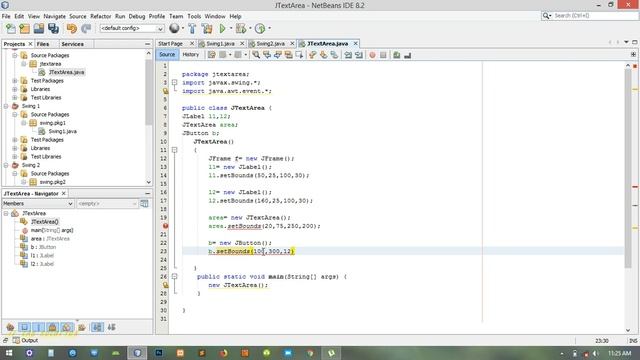The image size is (640, 360).
Task: Open the Output window button
Action: (x=25, y=340)
